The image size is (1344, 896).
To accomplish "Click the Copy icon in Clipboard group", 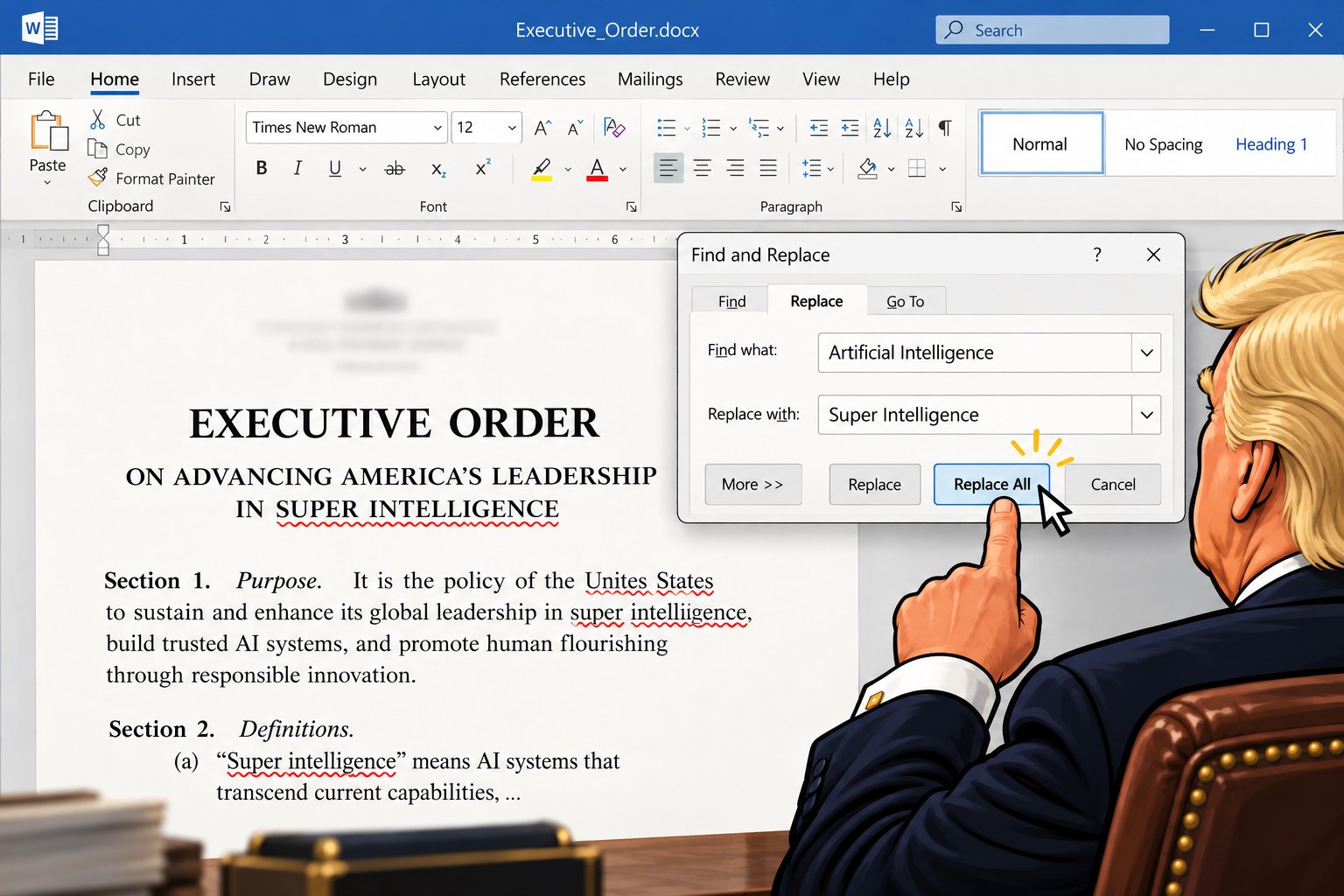I will pos(97,149).
